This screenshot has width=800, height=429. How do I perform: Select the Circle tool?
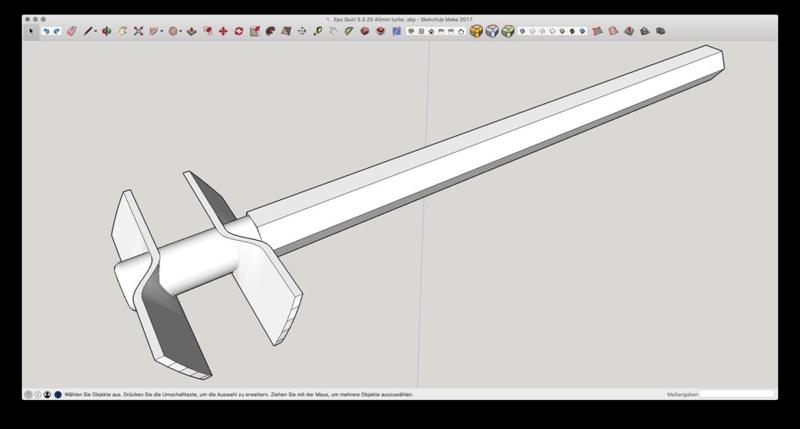(173, 31)
